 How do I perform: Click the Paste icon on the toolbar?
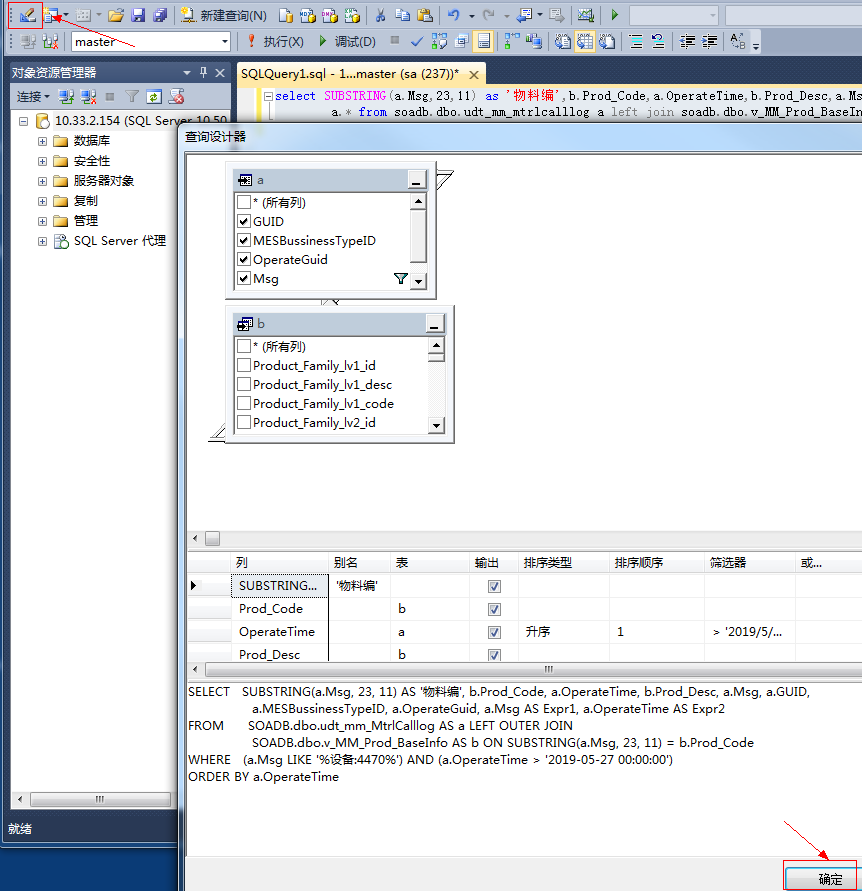click(424, 14)
